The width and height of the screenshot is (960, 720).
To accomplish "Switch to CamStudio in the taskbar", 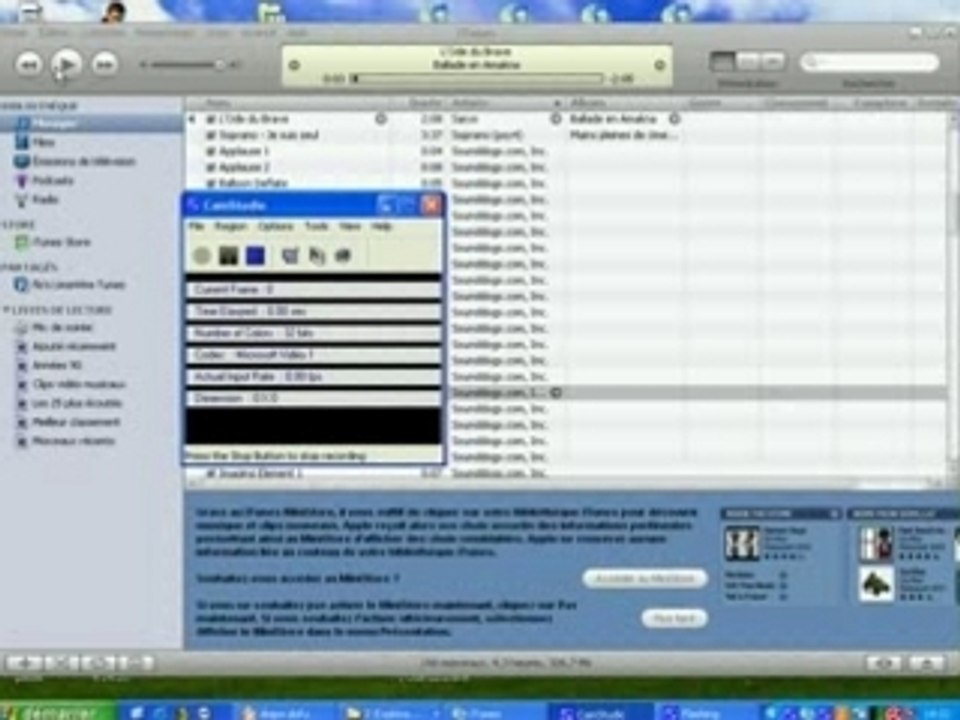I will click(597, 713).
